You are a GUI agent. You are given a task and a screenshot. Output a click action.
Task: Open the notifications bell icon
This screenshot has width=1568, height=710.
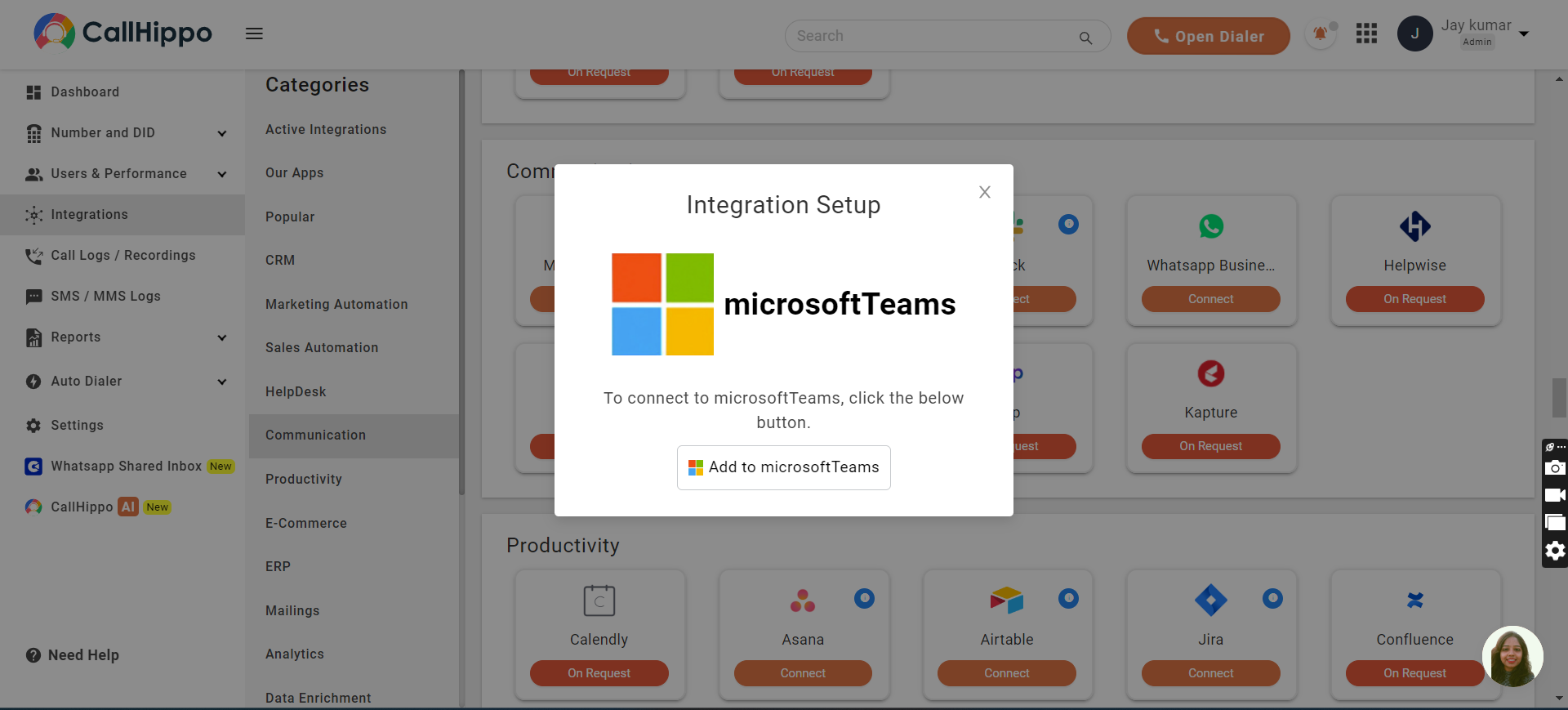pos(1320,34)
